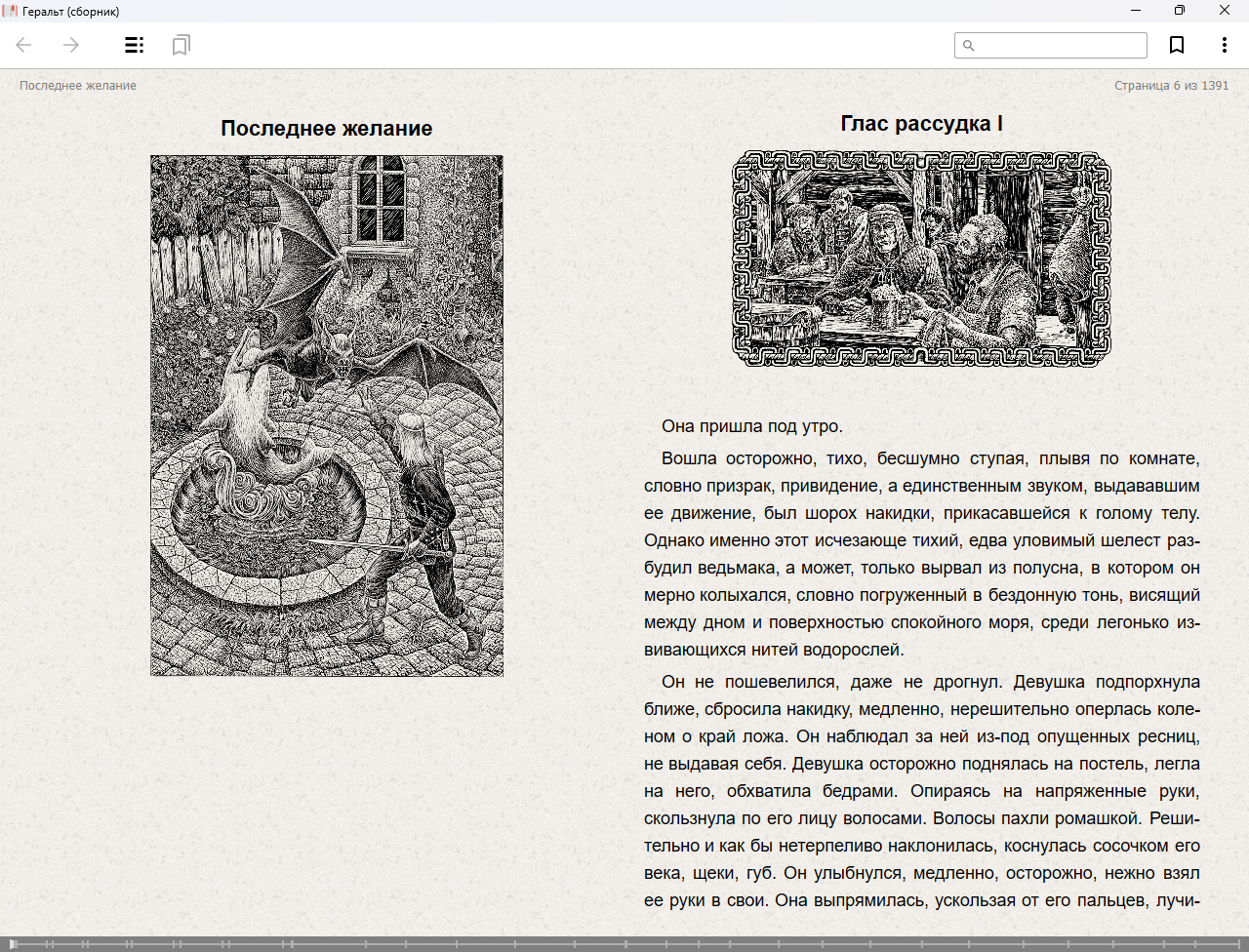The height and width of the screenshot is (952, 1249).
Task: Minimize the reader window
Action: click(1135, 11)
